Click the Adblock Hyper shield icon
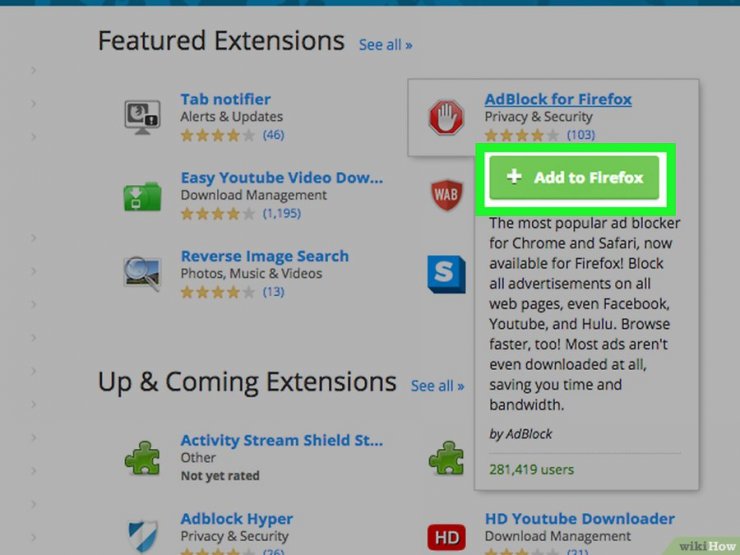The width and height of the screenshot is (740, 555). coord(143,536)
